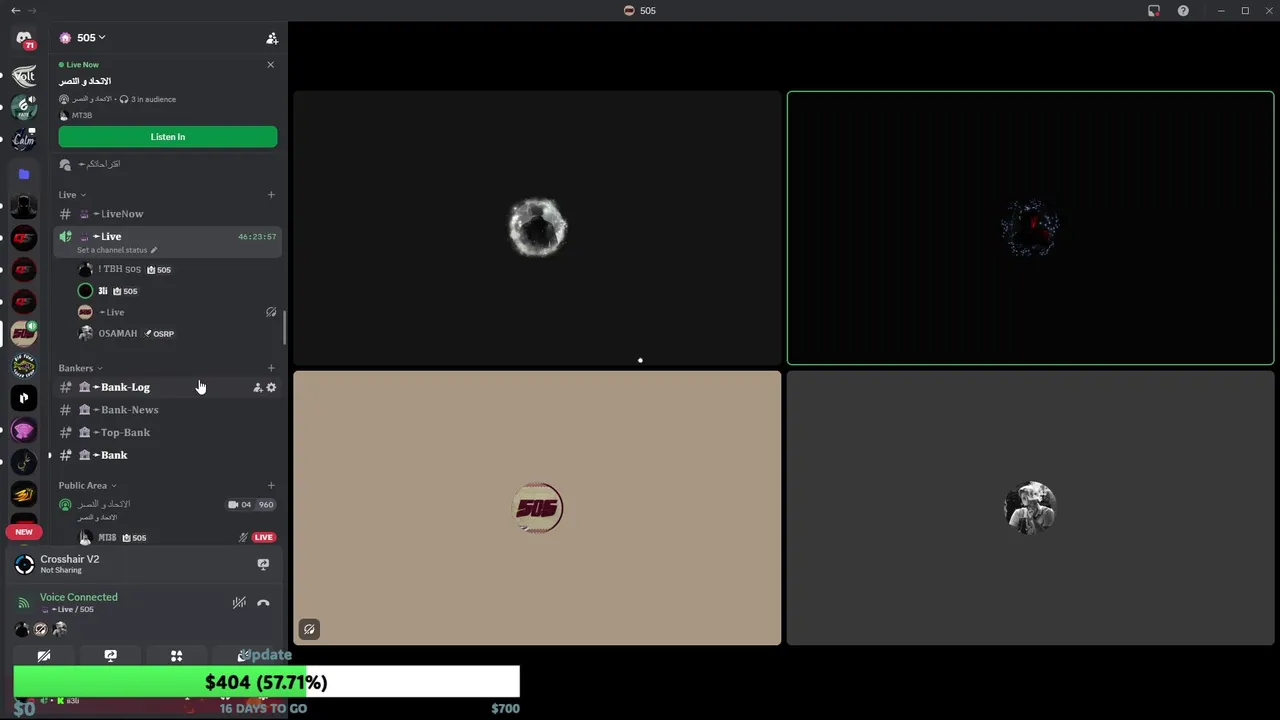The height and width of the screenshot is (720, 1280).
Task: Close the Live Now stage card
Action: (x=270, y=64)
